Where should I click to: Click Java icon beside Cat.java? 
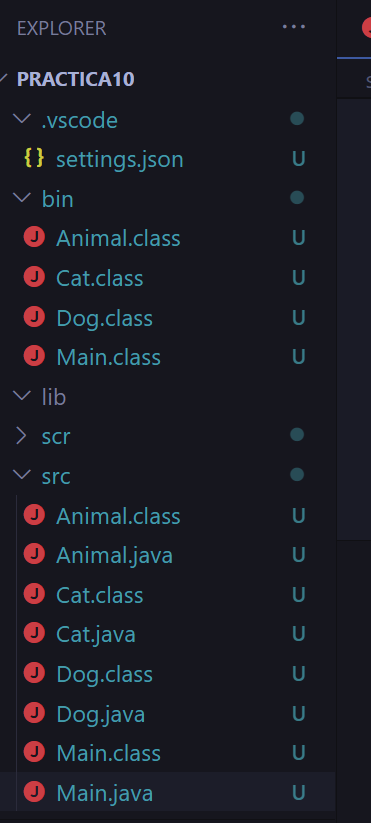[34, 634]
